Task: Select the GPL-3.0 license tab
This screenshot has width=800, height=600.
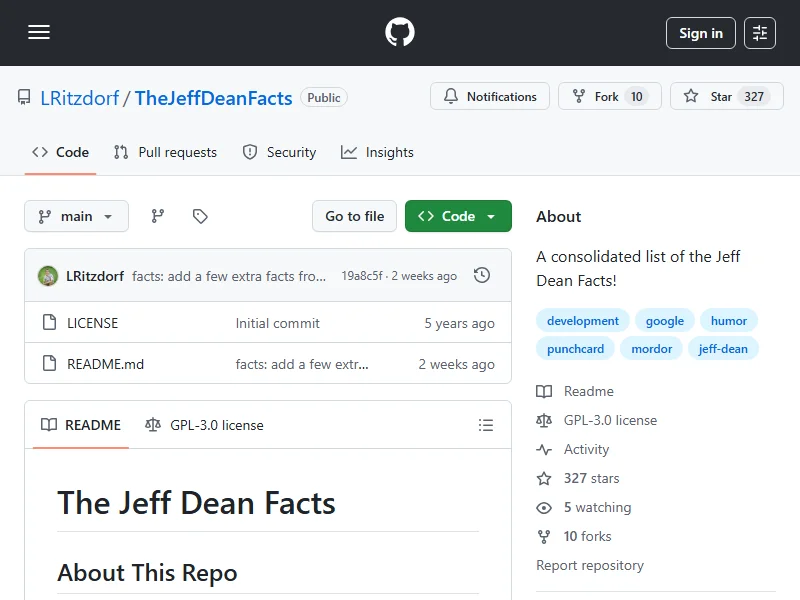Action: 204,425
